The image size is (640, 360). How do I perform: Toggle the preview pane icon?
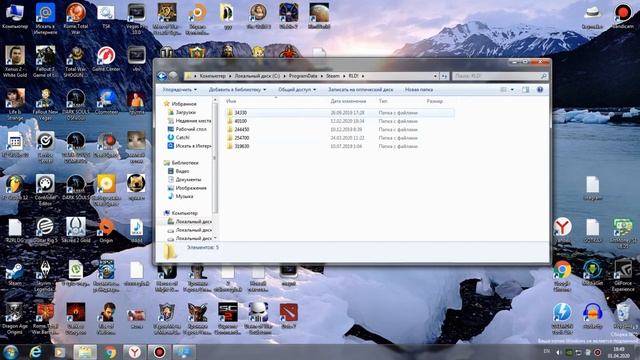pyautogui.click(x=525, y=89)
